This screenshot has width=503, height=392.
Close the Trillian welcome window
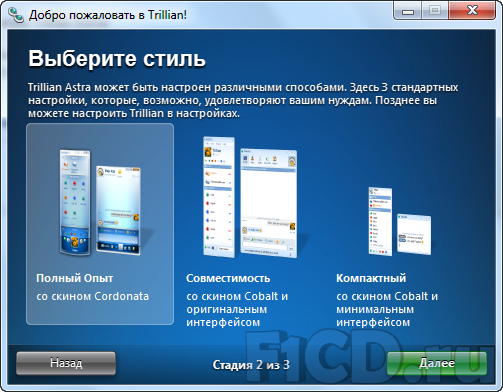(472, 11)
